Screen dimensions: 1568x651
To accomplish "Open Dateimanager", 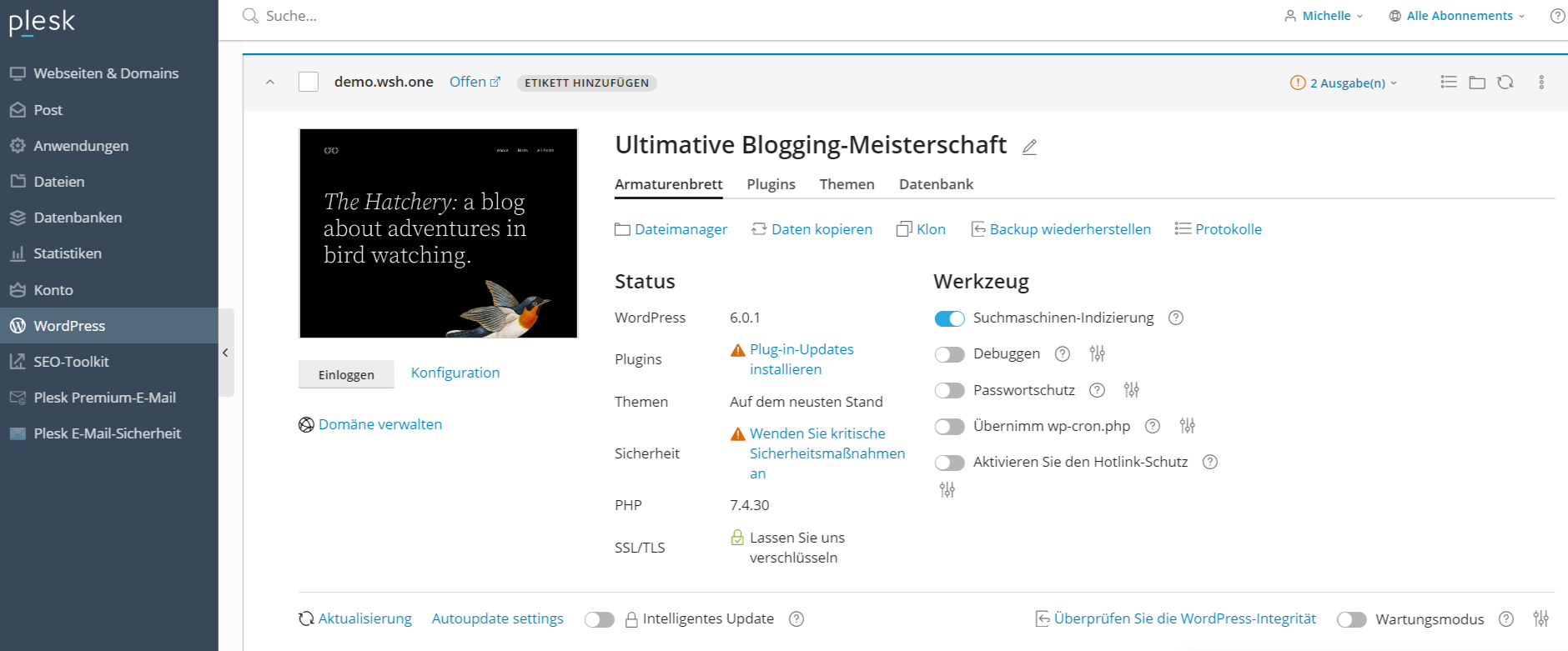I will click(671, 229).
